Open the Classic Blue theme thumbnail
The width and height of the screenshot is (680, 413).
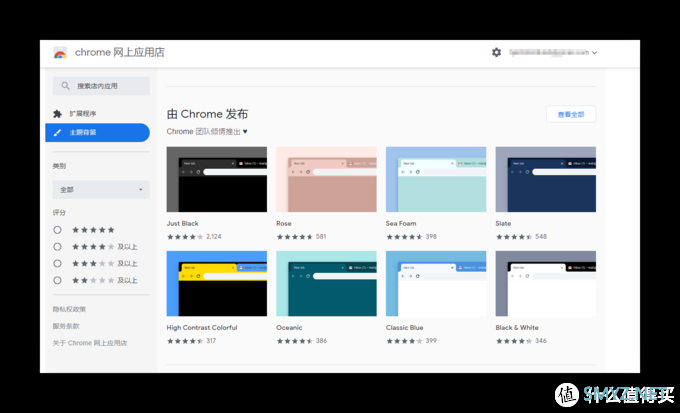[x=436, y=283]
